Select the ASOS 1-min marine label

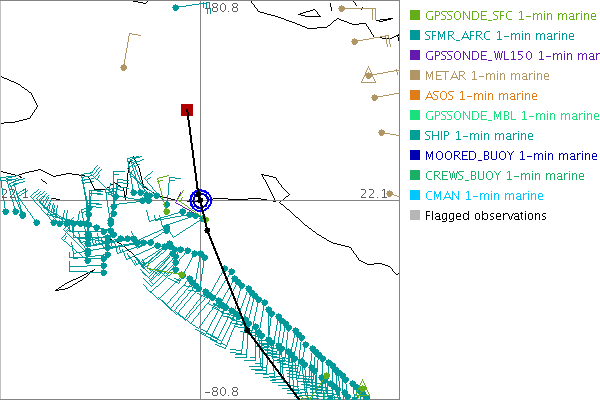click(481, 96)
